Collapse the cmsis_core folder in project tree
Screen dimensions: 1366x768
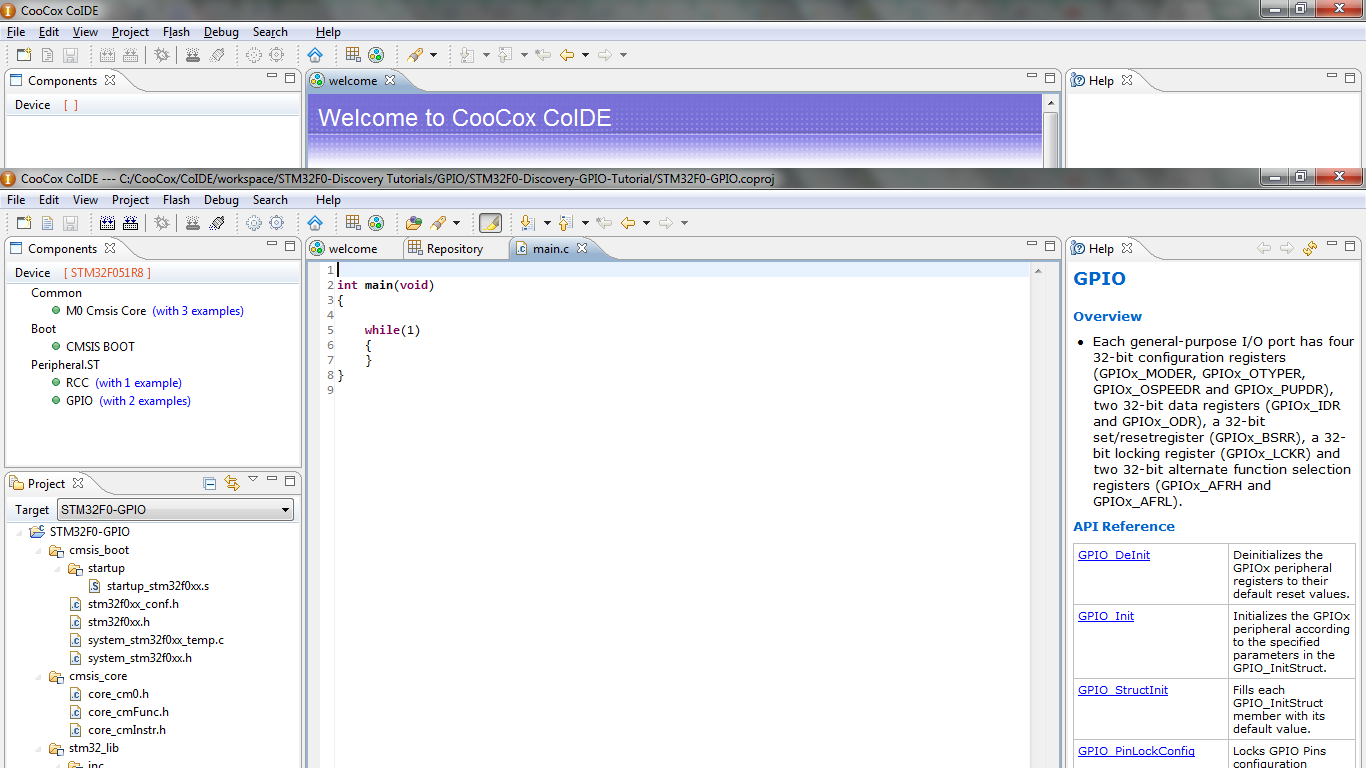pyautogui.click(x=38, y=676)
